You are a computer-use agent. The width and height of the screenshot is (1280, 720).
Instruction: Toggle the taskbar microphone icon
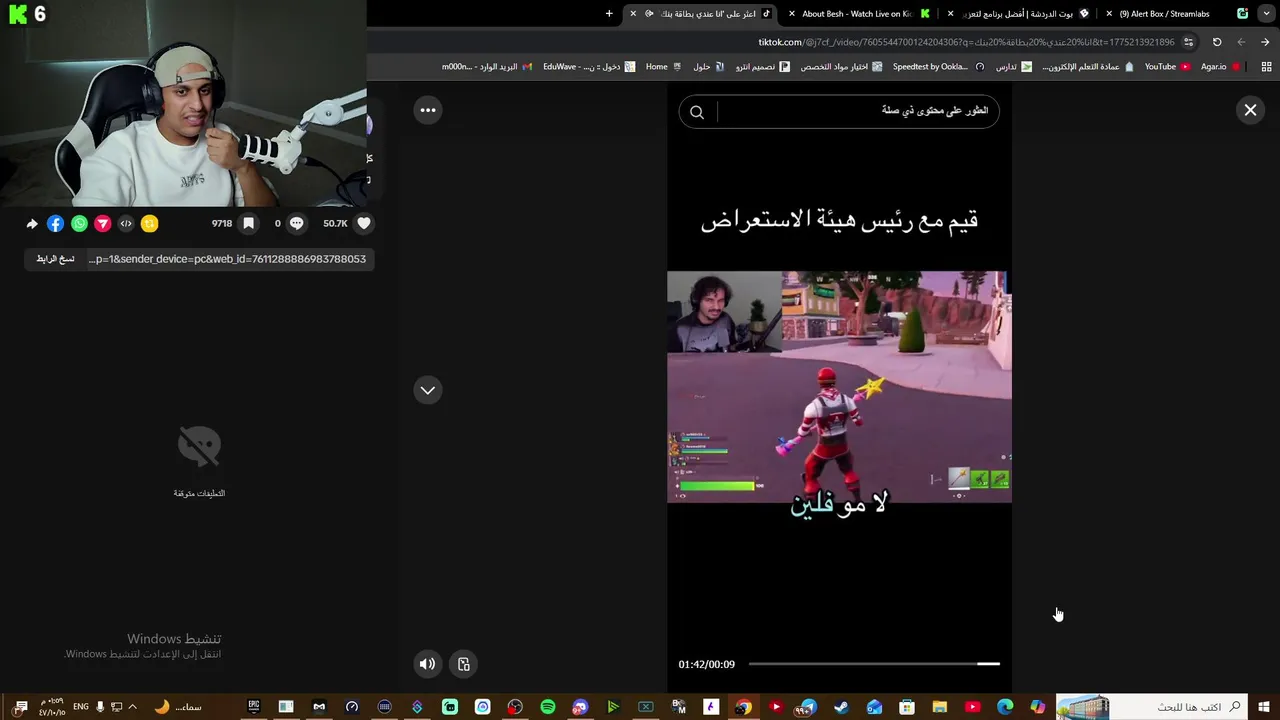pyautogui.click(x=100, y=707)
